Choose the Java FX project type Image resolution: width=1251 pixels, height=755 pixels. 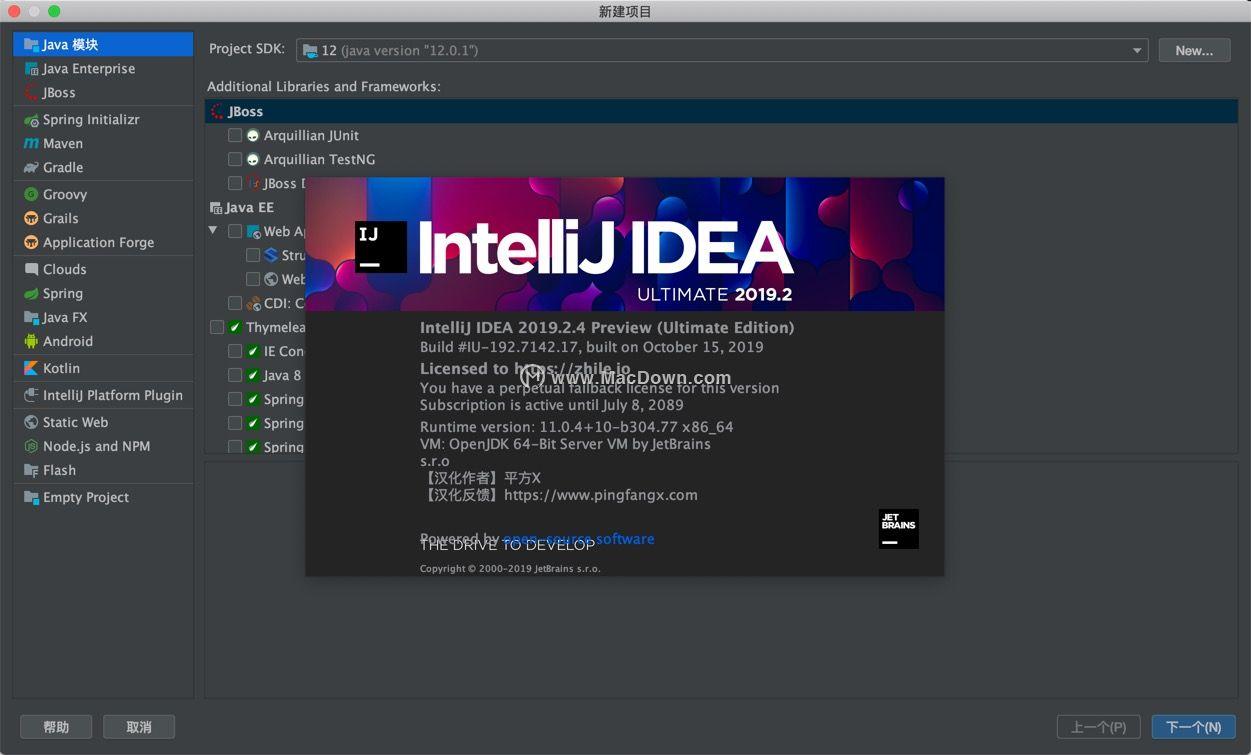103,317
